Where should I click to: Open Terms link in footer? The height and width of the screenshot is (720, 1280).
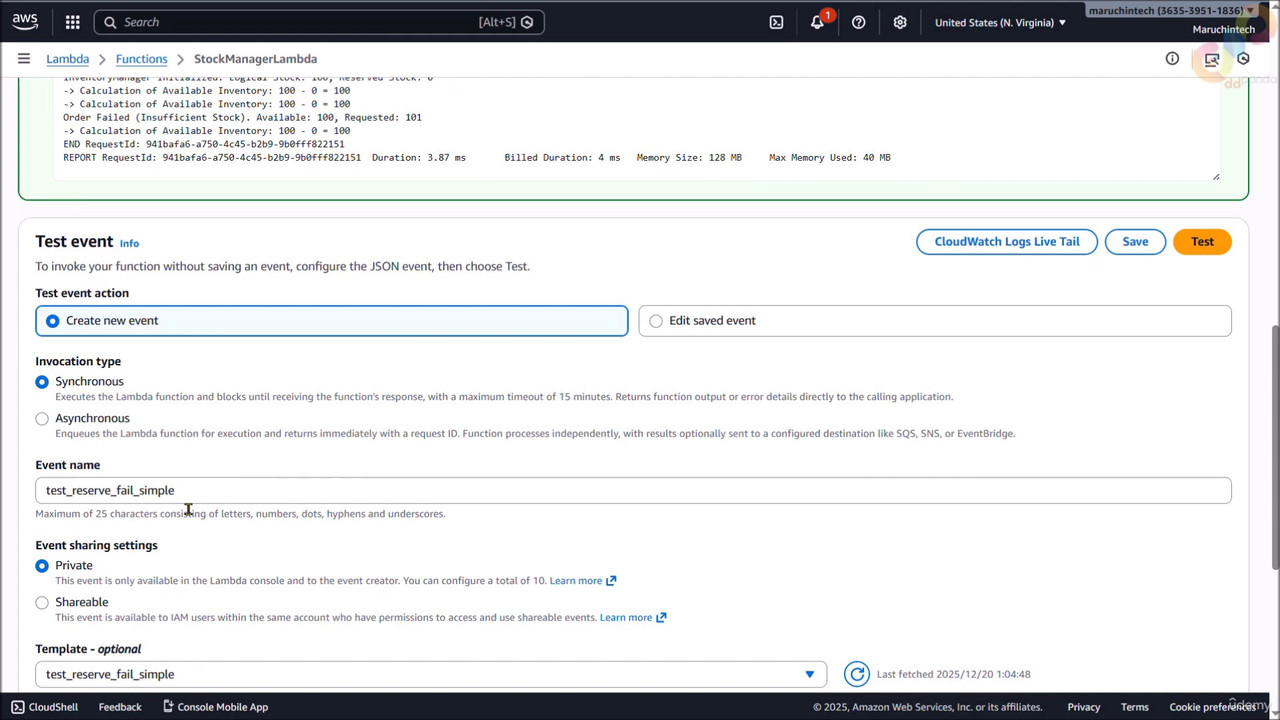pyautogui.click(x=1134, y=707)
